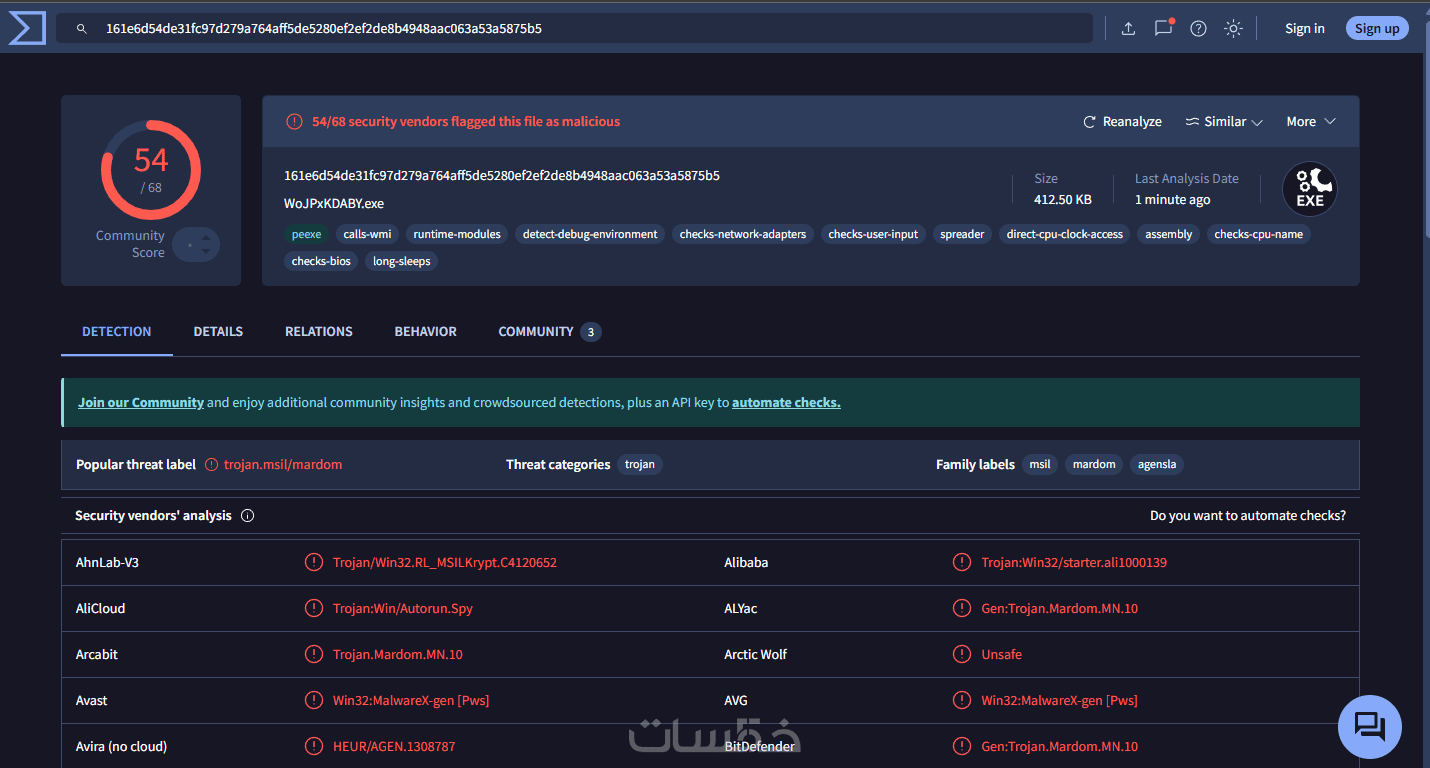Screen dimensions: 1430x768
Task: Click the Trojan:Win32/starter.ali1000139 result
Action: (x=1074, y=563)
